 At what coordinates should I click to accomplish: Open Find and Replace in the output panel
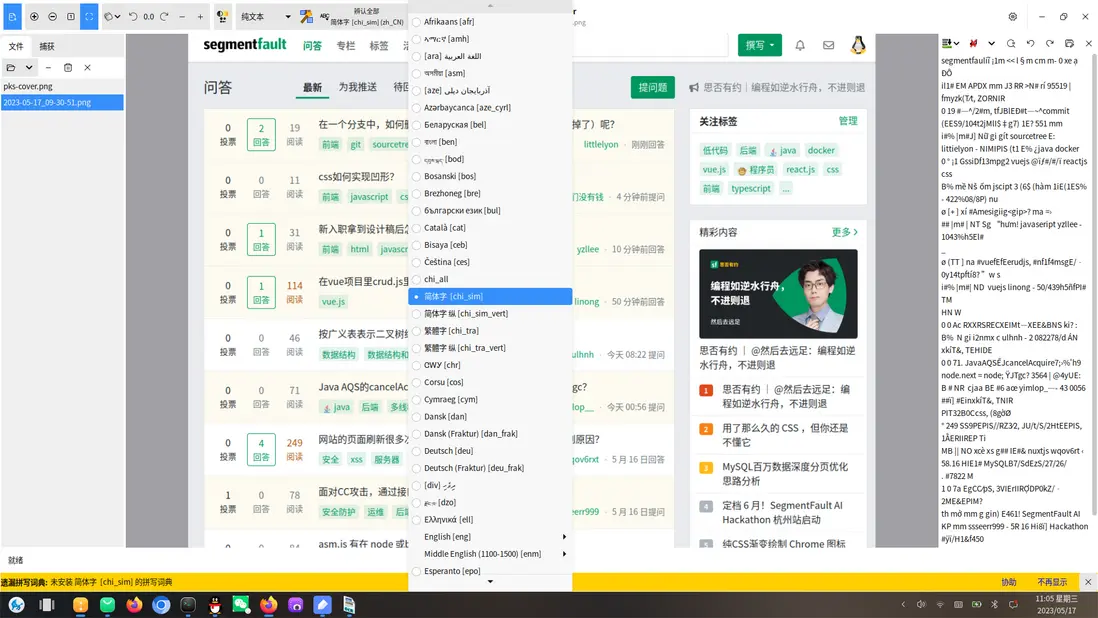tap(1010, 43)
